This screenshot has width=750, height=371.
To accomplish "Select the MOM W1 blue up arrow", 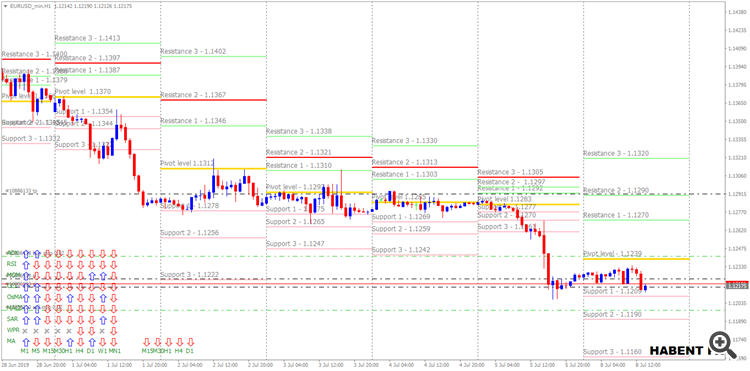I will [x=103, y=276].
